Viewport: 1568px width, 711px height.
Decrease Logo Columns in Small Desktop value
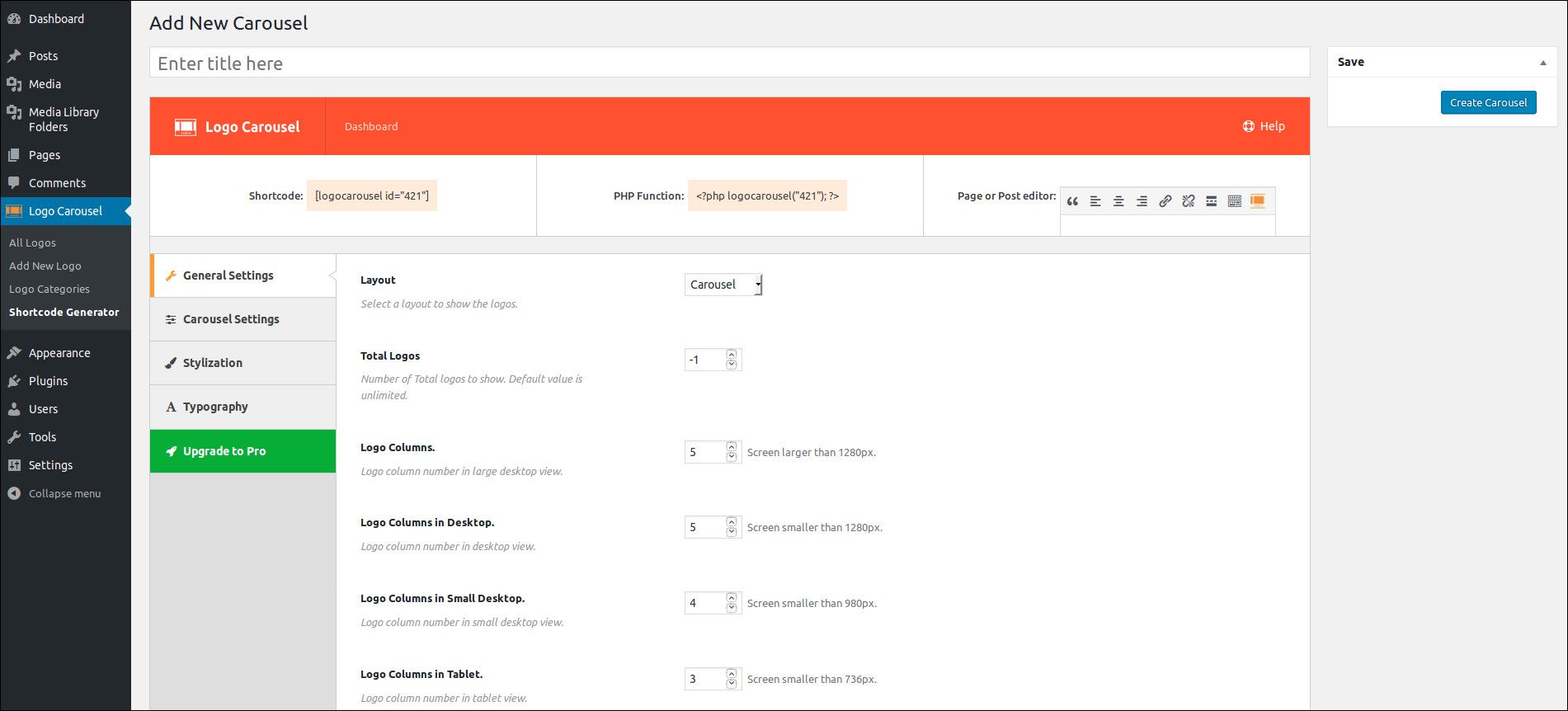(x=732, y=608)
